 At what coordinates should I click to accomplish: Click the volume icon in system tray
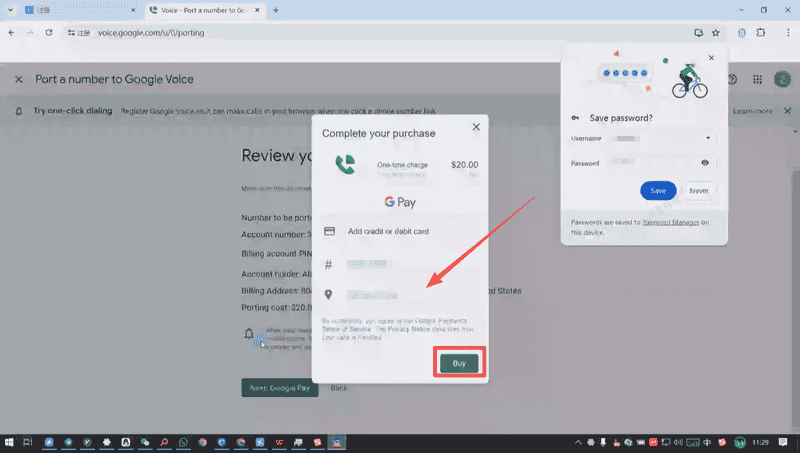coord(678,442)
